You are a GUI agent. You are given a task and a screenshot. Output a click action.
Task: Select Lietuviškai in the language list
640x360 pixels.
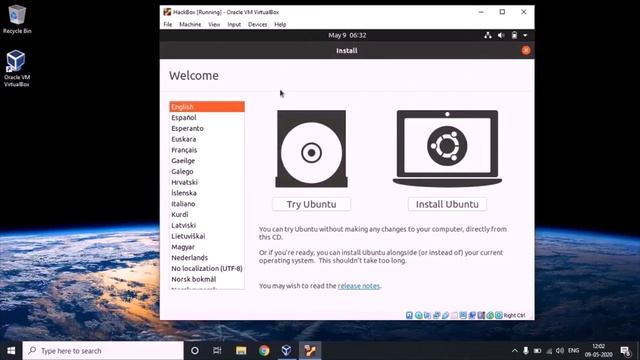pyautogui.click(x=207, y=236)
